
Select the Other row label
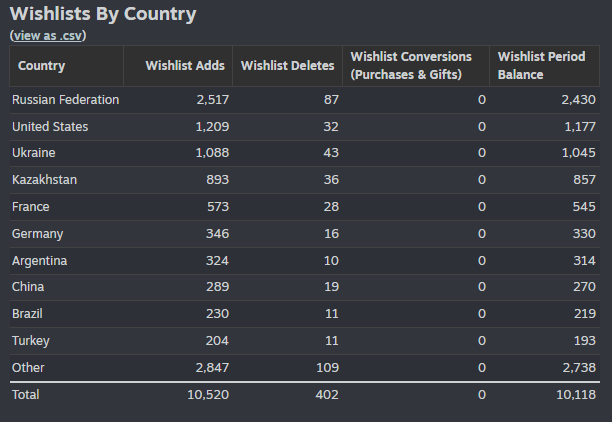point(28,368)
